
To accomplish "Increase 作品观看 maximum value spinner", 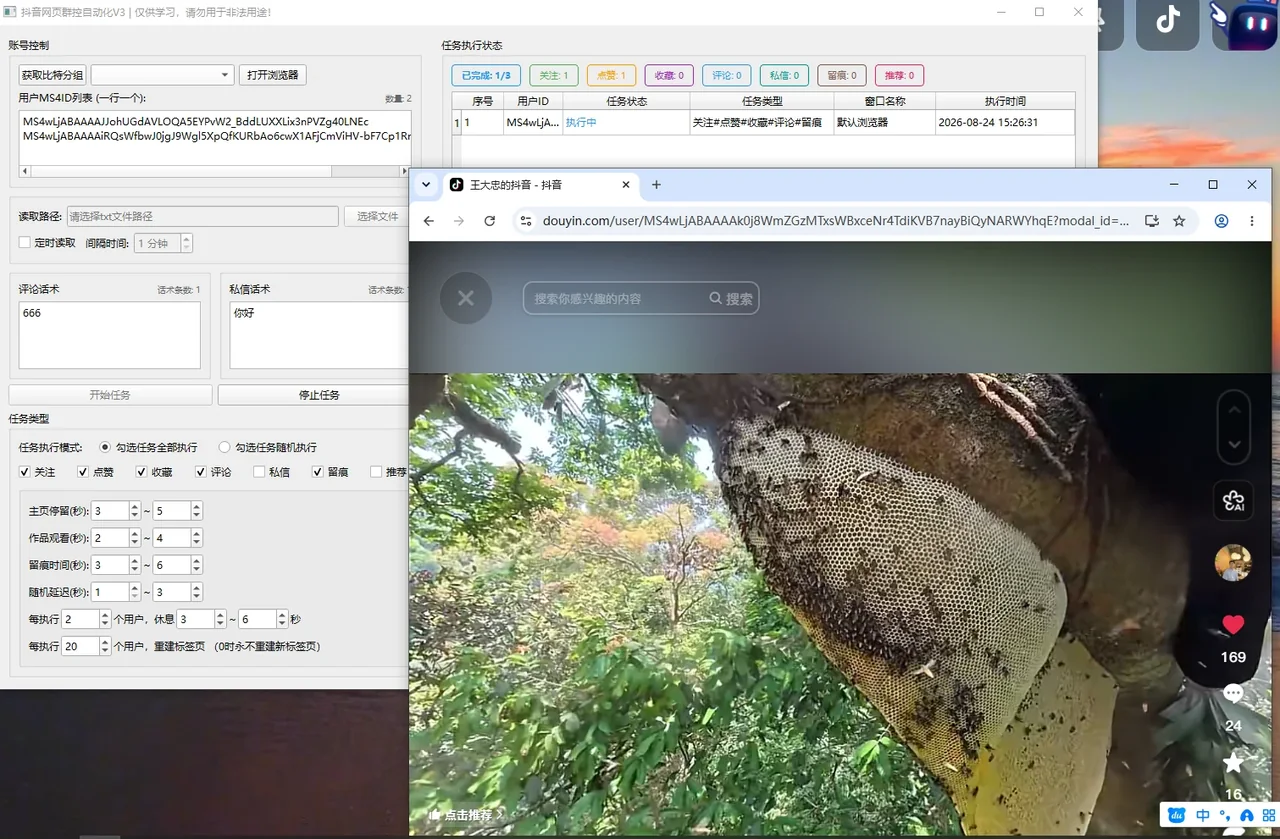I will [x=196, y=533].
